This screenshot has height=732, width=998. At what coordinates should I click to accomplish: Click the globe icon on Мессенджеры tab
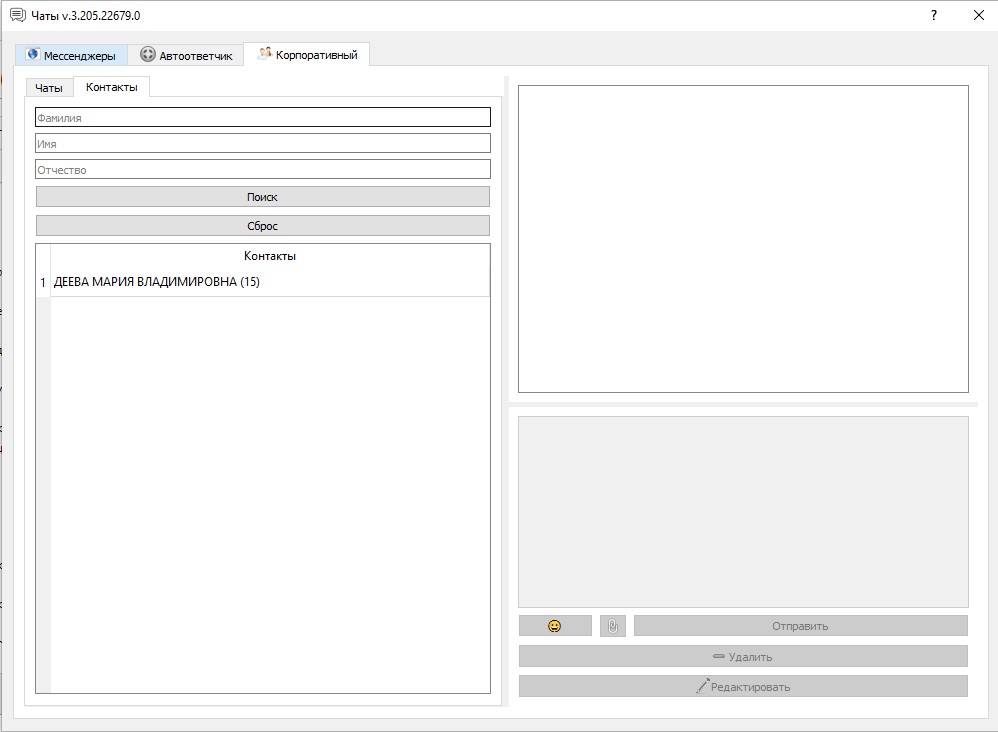(x=33, y=55)
